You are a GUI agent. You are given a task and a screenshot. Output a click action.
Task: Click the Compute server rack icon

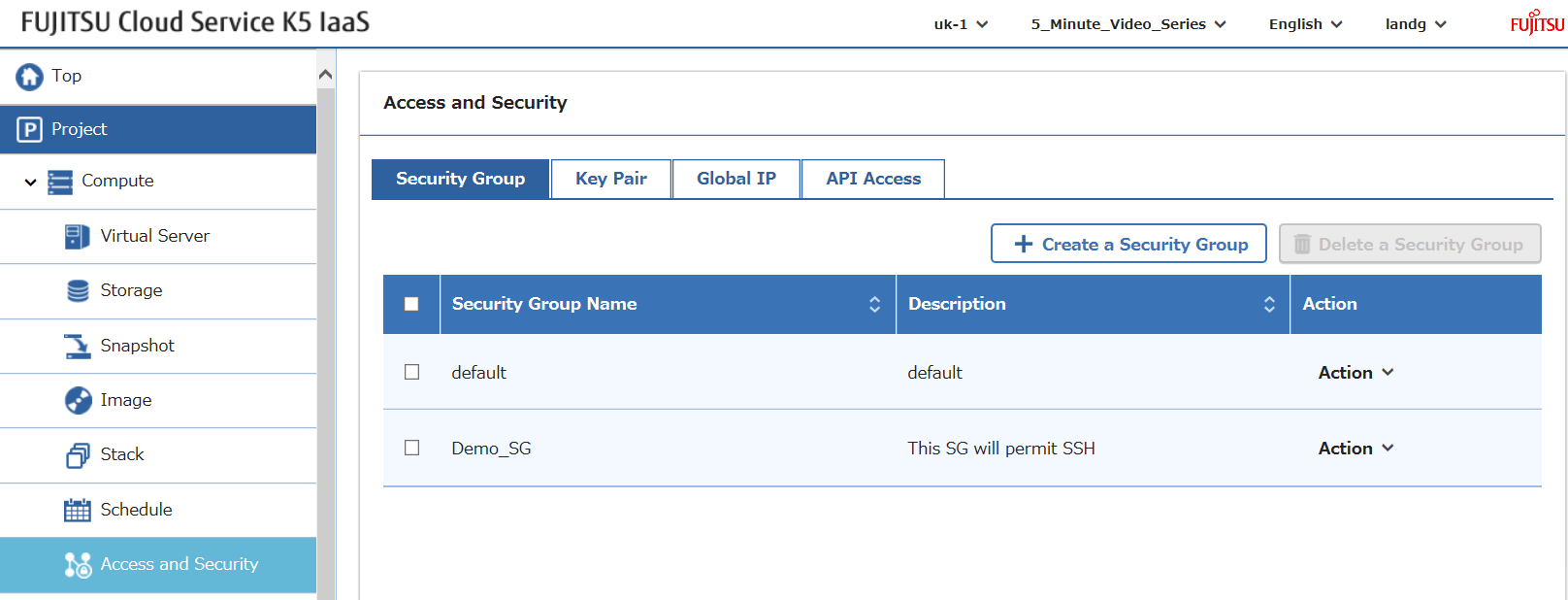click(60, 182)
